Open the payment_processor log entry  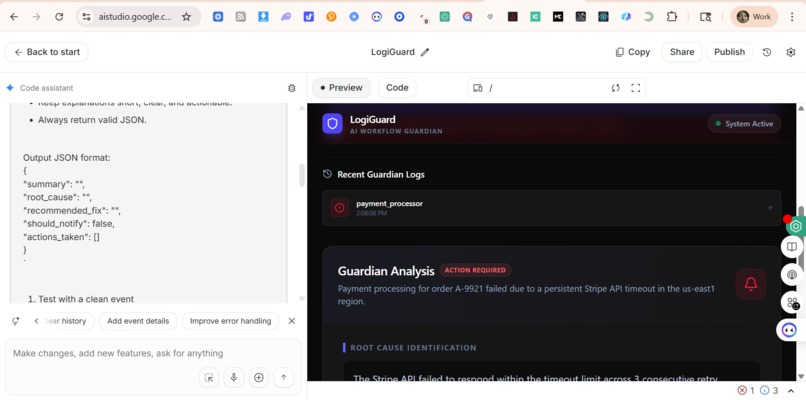click(x=552, y=208)
